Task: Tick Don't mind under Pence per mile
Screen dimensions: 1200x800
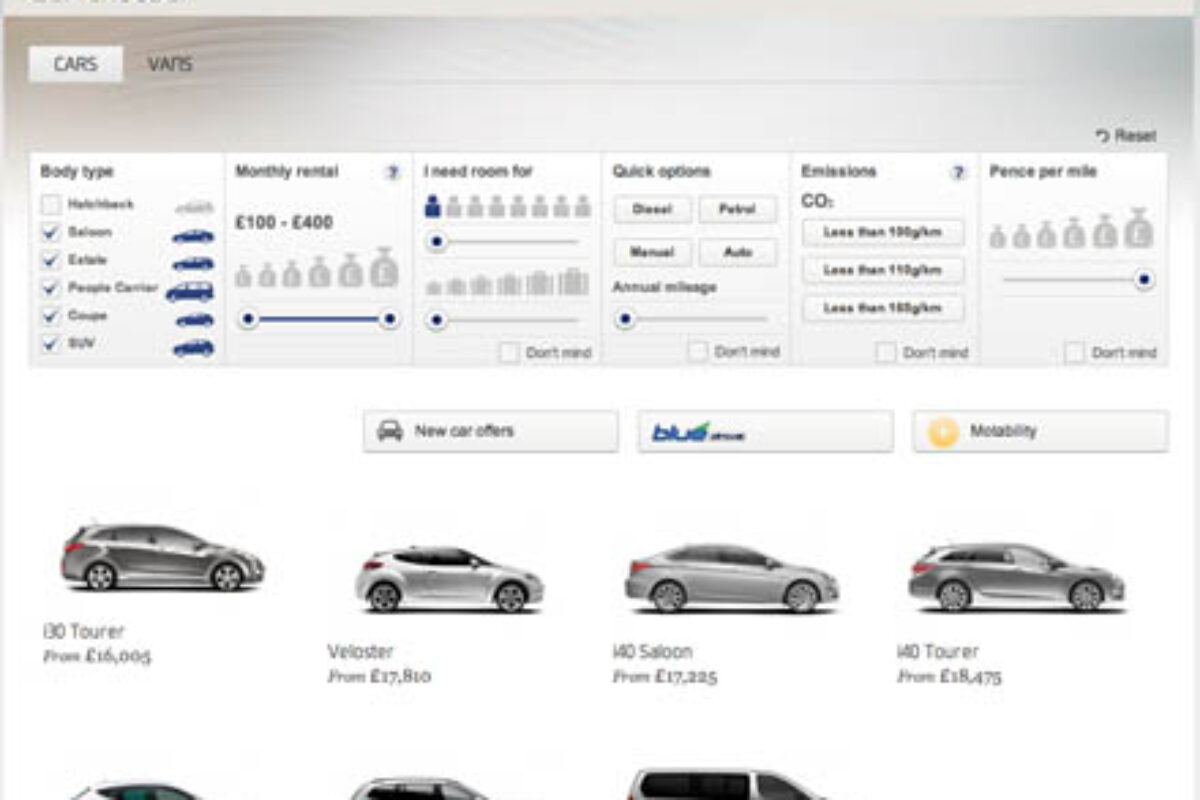Action: point(1074,352)
